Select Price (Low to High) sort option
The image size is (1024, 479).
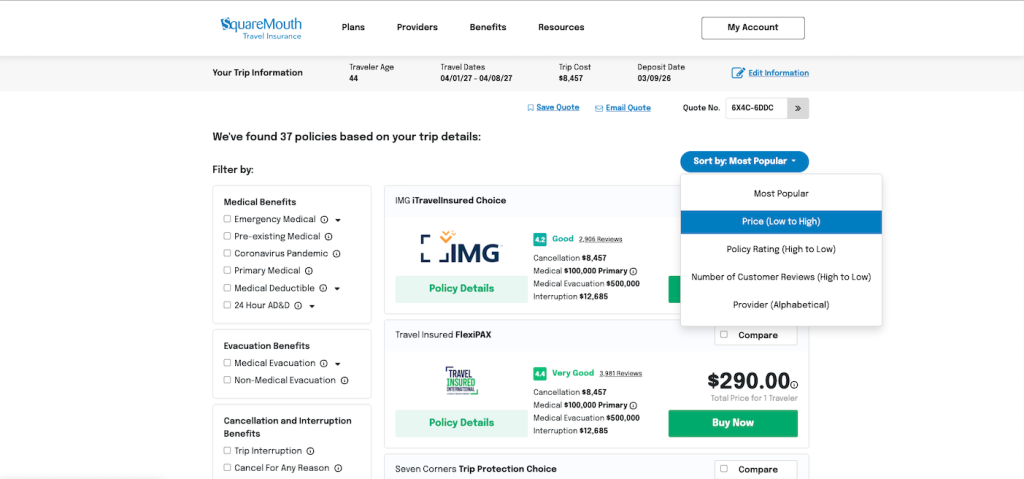coord(781,221)
